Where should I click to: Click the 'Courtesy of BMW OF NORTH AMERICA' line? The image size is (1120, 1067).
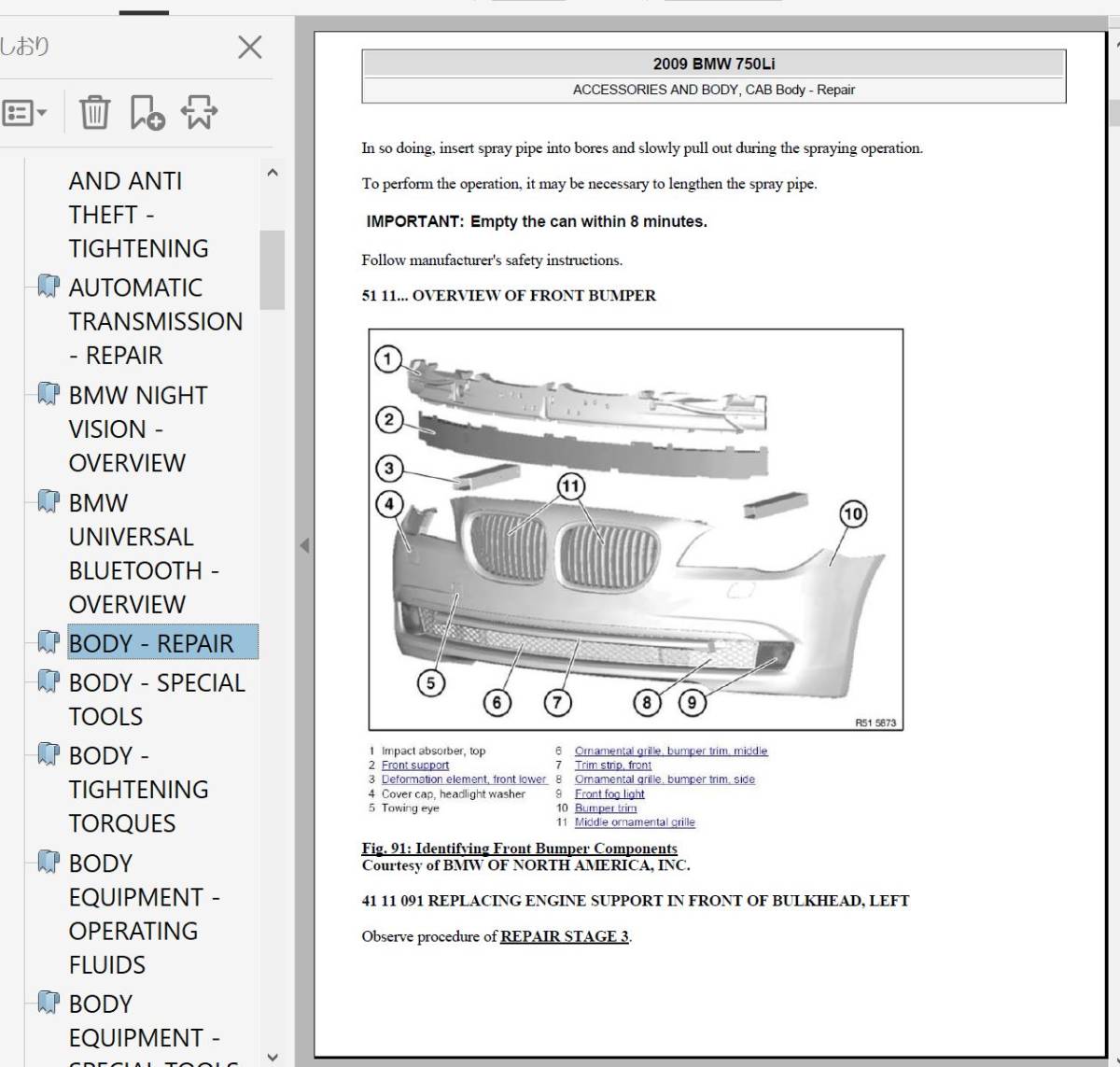click(x=525, y=865)
